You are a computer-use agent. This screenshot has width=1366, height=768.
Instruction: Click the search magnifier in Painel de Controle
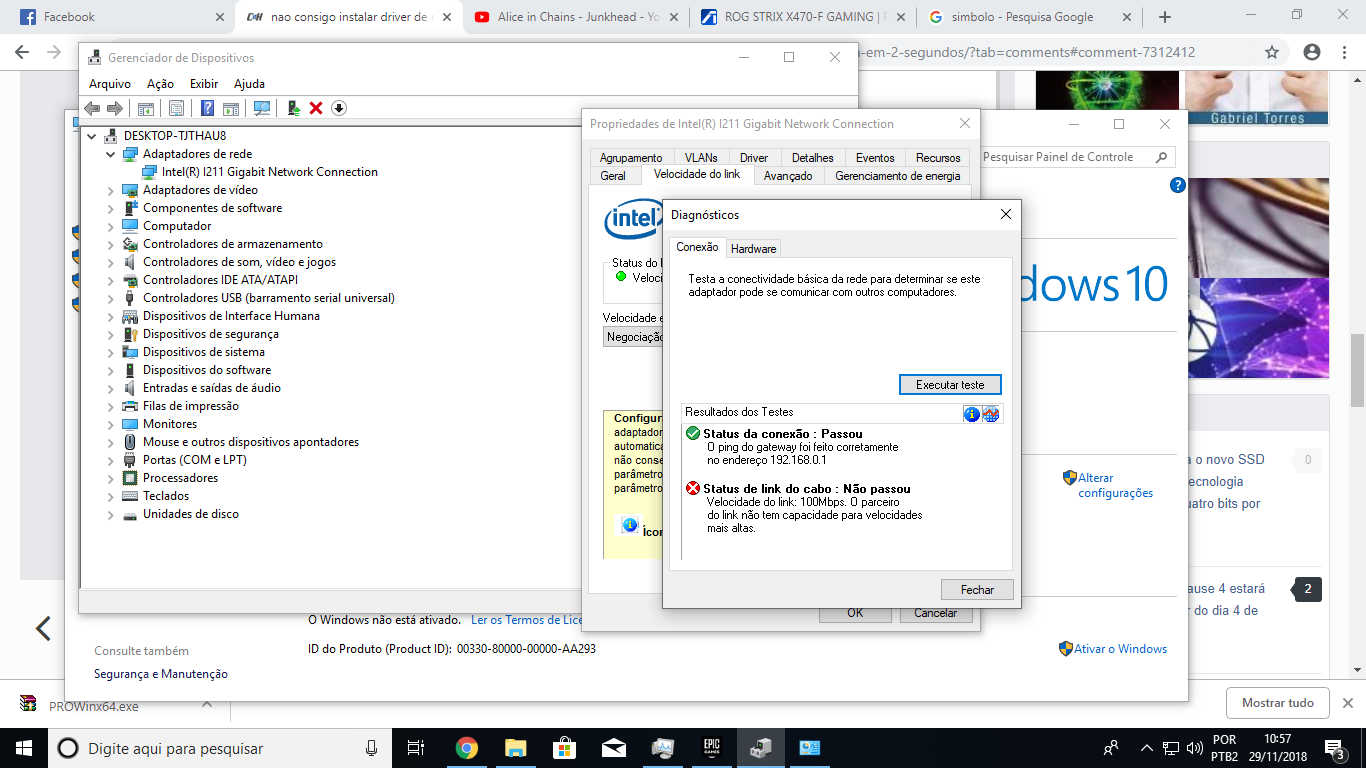[1161, 157]
